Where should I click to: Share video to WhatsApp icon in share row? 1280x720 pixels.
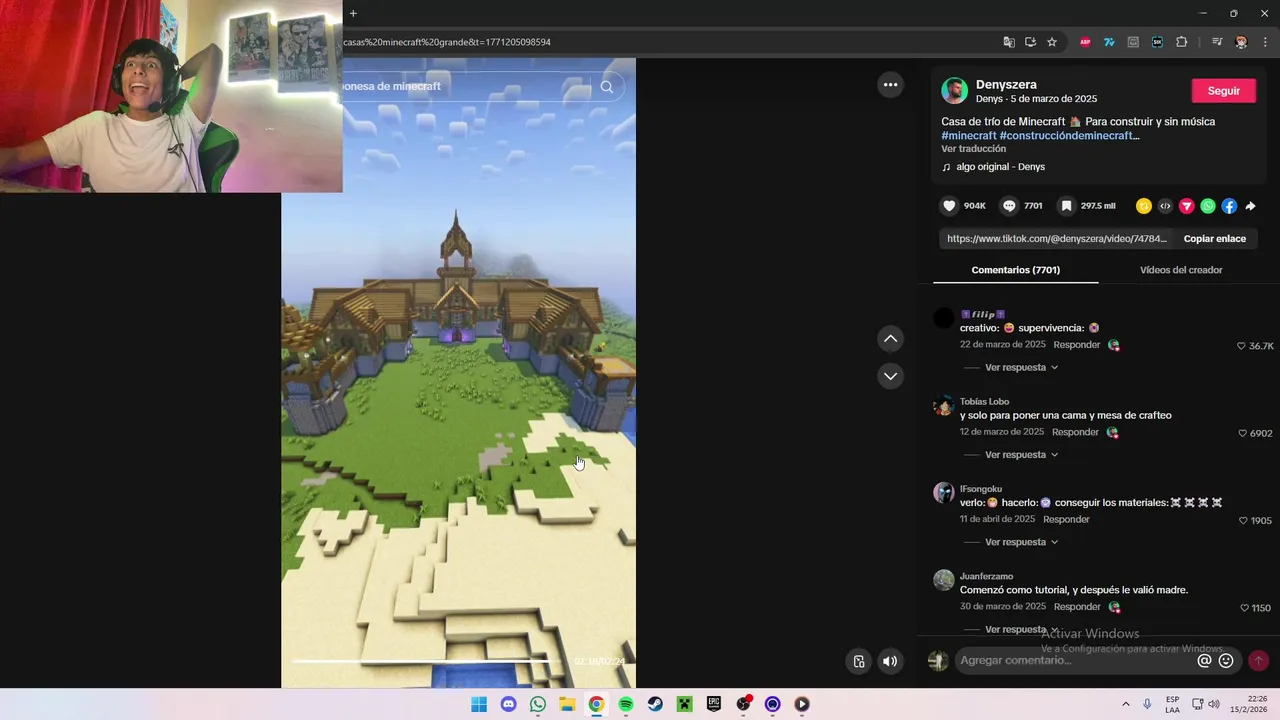coord(1208,206)
